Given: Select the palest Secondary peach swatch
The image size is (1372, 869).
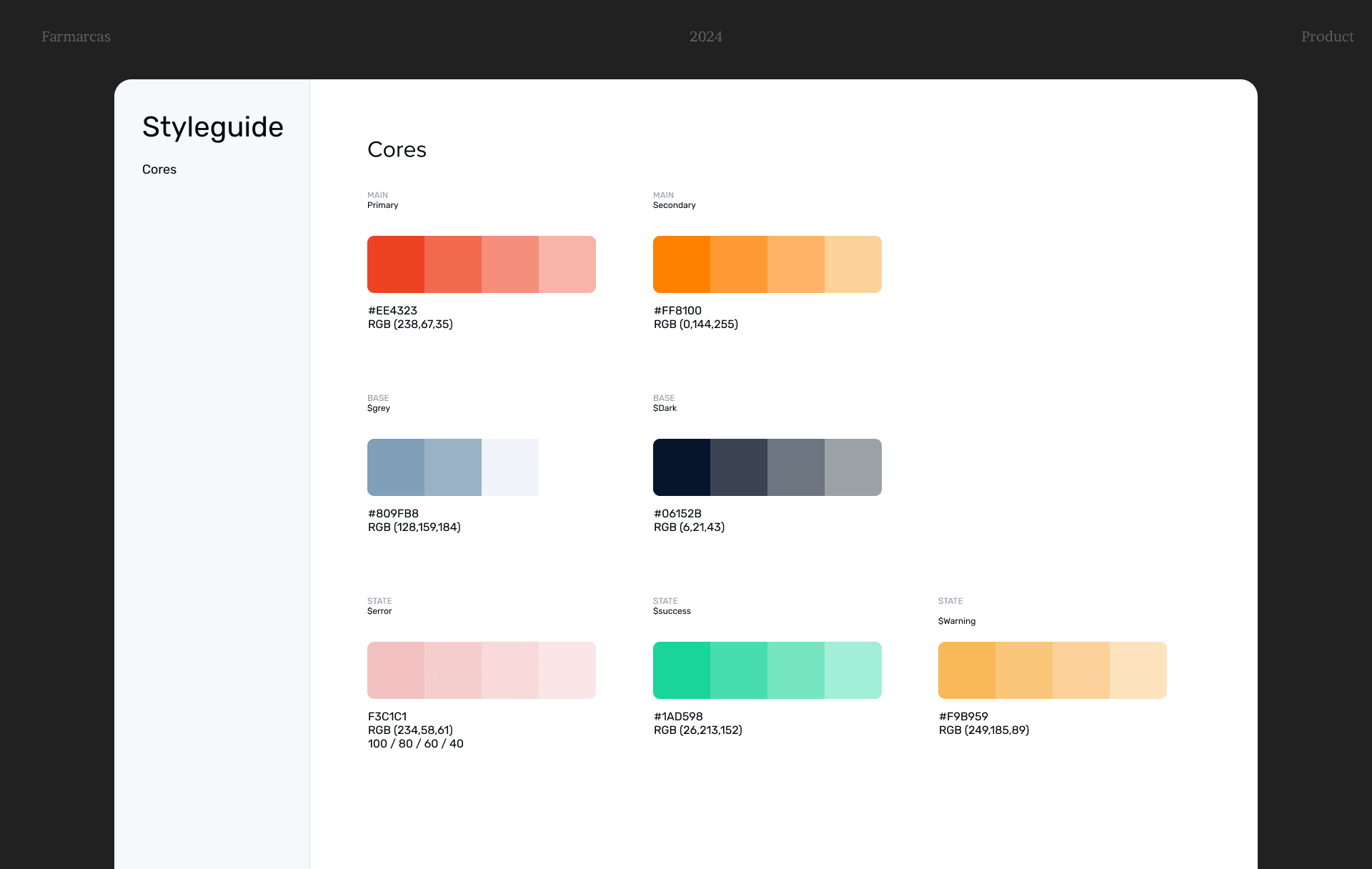Looking at the screenshot, I should (853, 264).
